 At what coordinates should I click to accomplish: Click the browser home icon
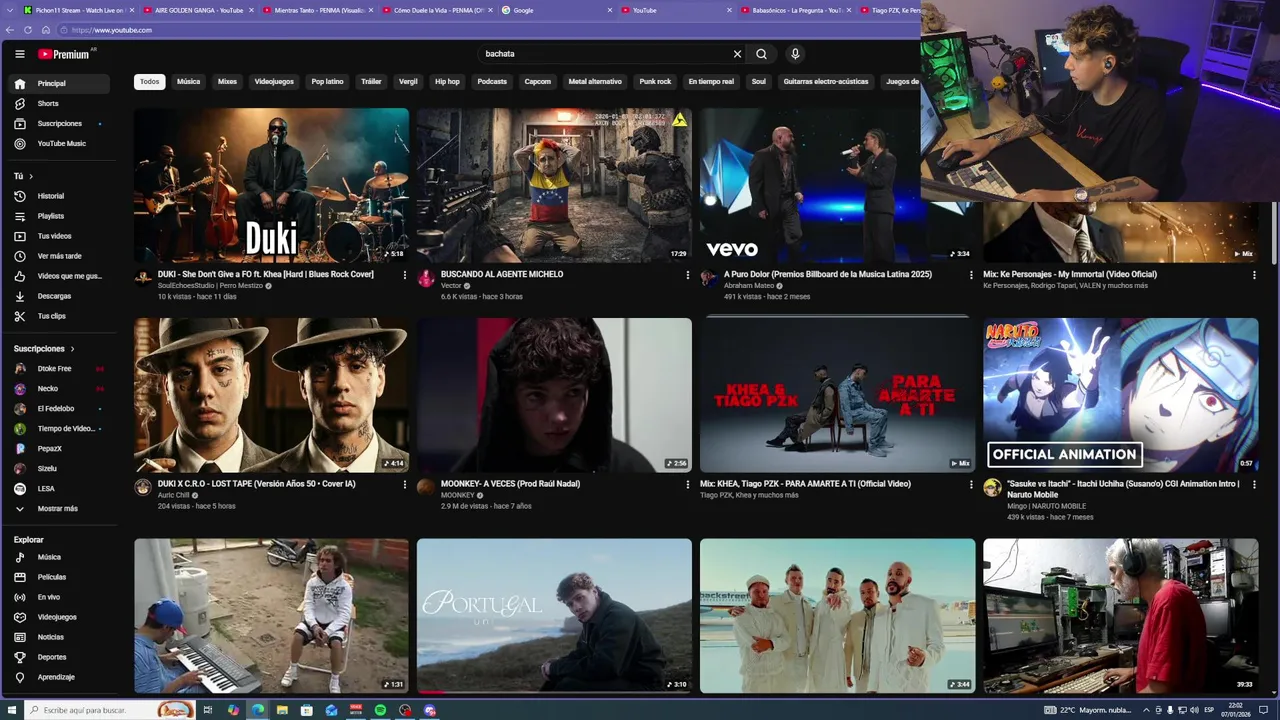(45, 30)
